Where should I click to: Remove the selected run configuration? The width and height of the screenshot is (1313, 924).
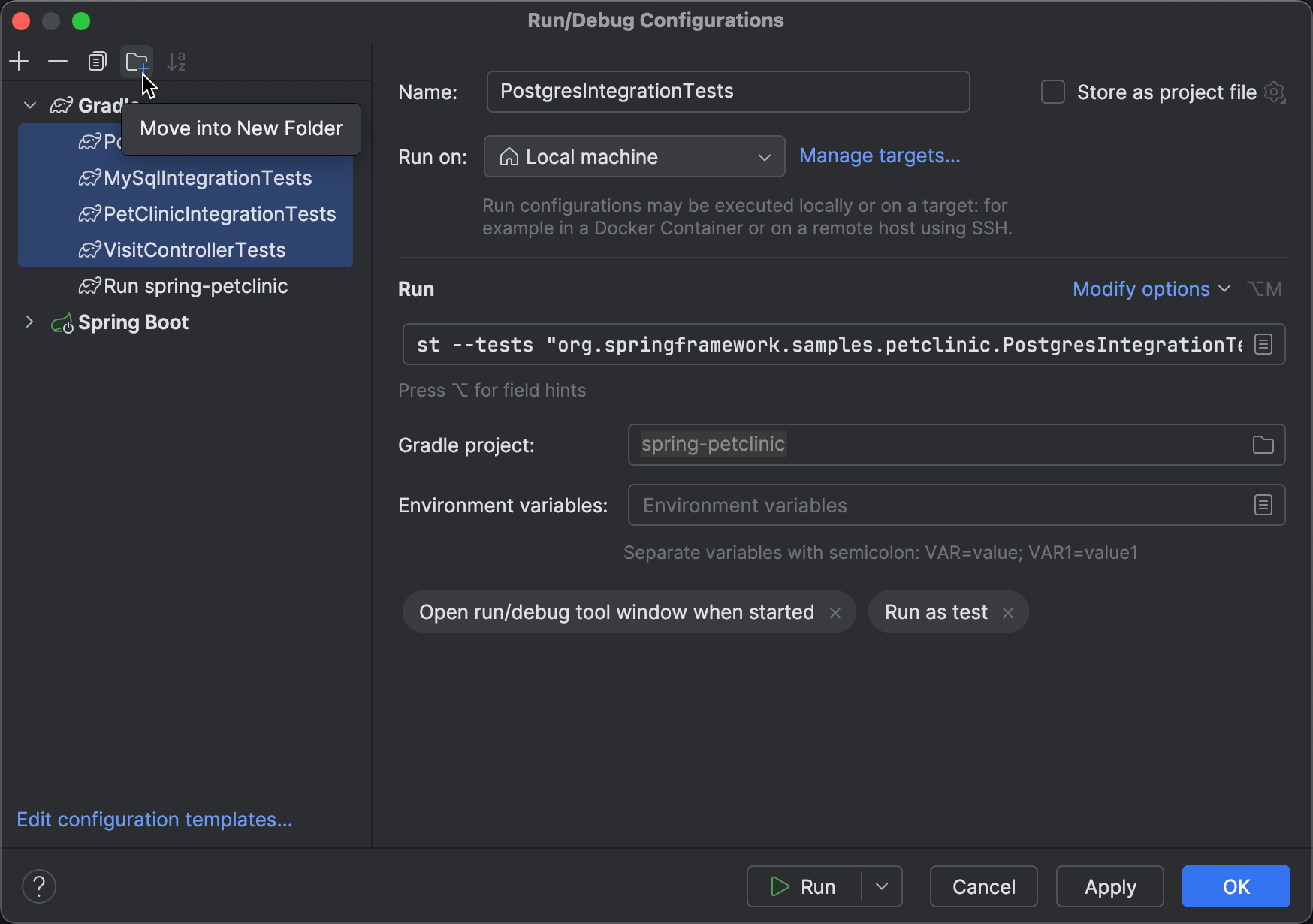pyautogui.click(x=58, y=61)
